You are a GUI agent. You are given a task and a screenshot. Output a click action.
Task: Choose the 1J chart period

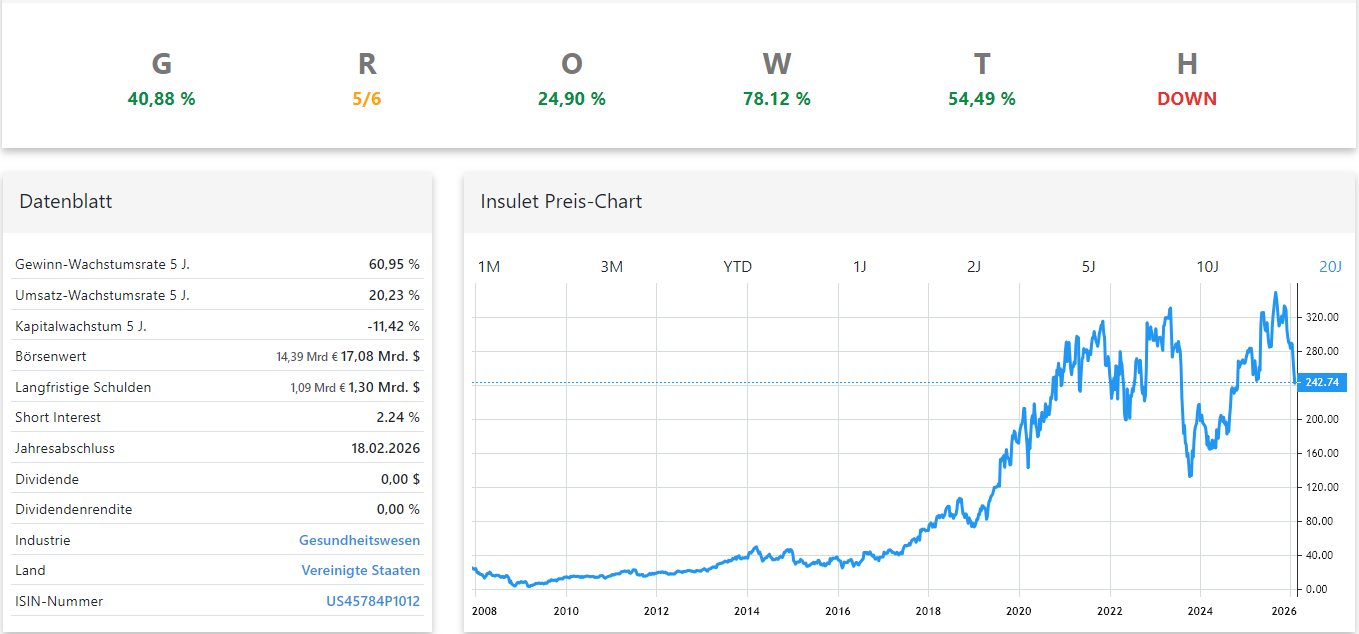click(859, 266)
